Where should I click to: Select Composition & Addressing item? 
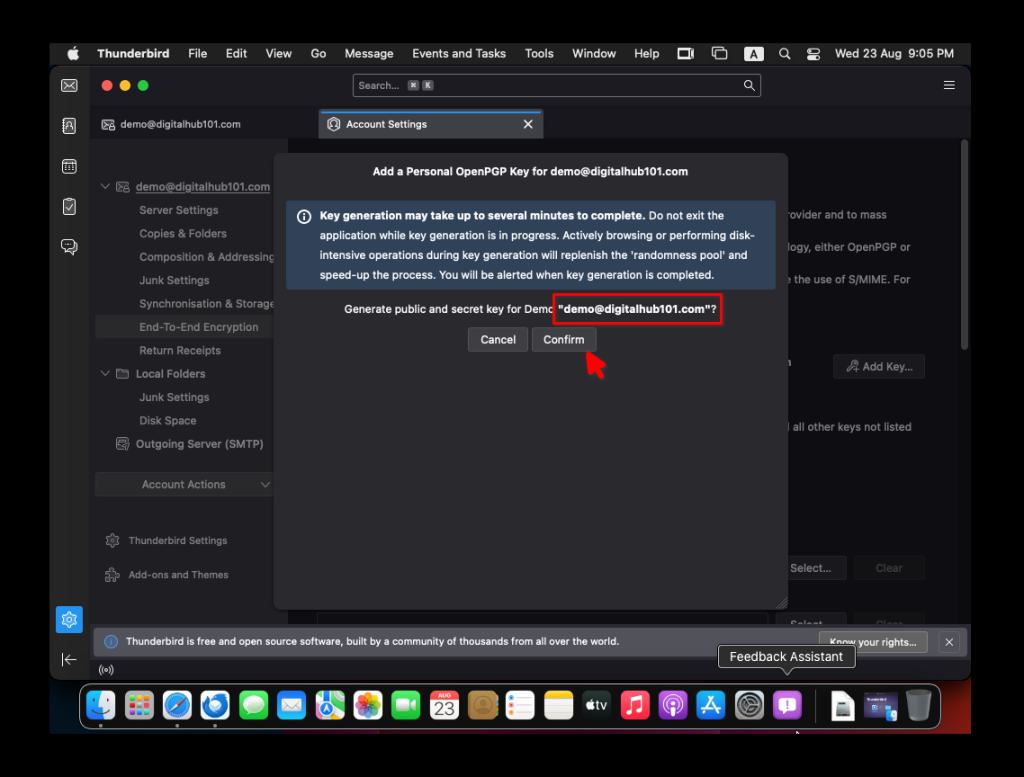pyautogui.click(x=206, y=257)
